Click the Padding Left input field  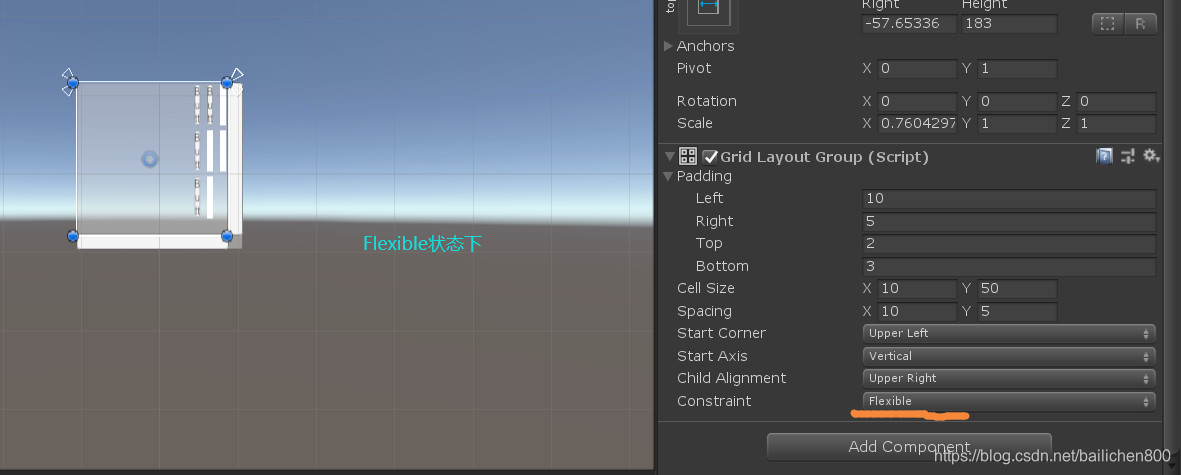pyautogui.click(x=1009, y=199)
